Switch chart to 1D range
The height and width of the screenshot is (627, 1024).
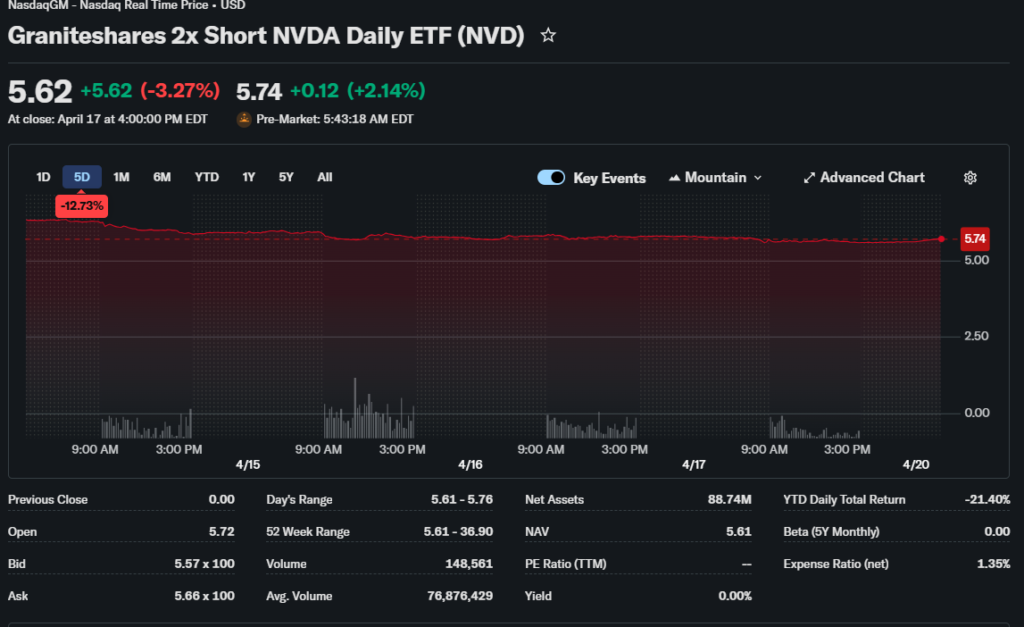pyautogui.click(x=43, y=178)
